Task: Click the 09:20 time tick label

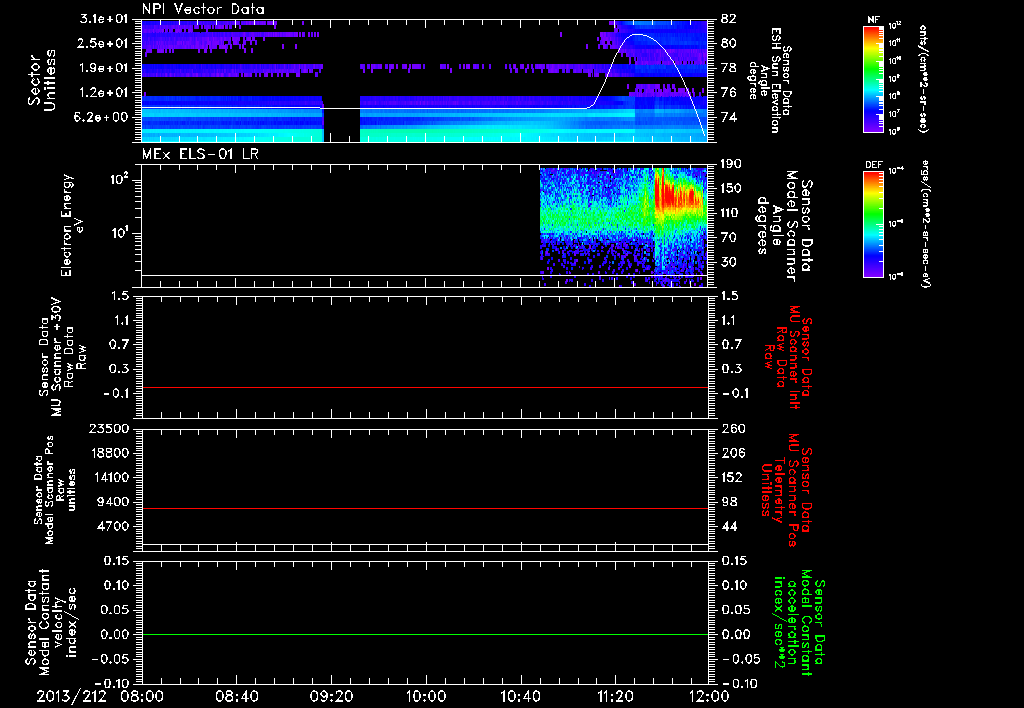Action: pos(331,696)
